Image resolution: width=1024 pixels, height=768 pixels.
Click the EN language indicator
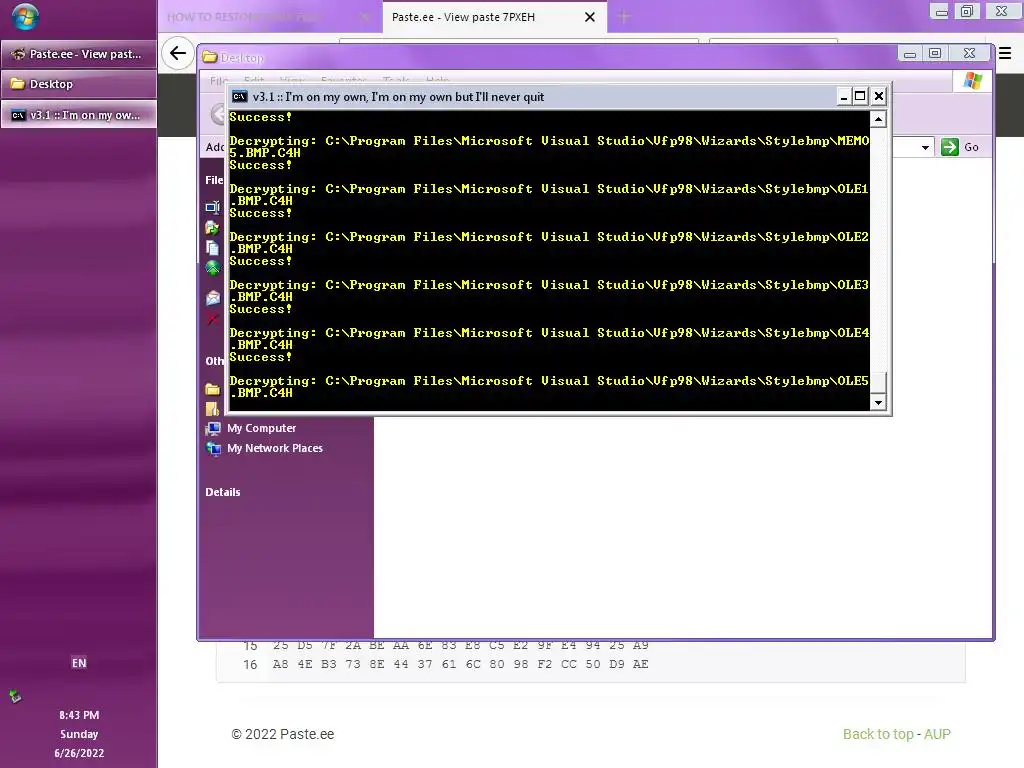coord(79,663)
